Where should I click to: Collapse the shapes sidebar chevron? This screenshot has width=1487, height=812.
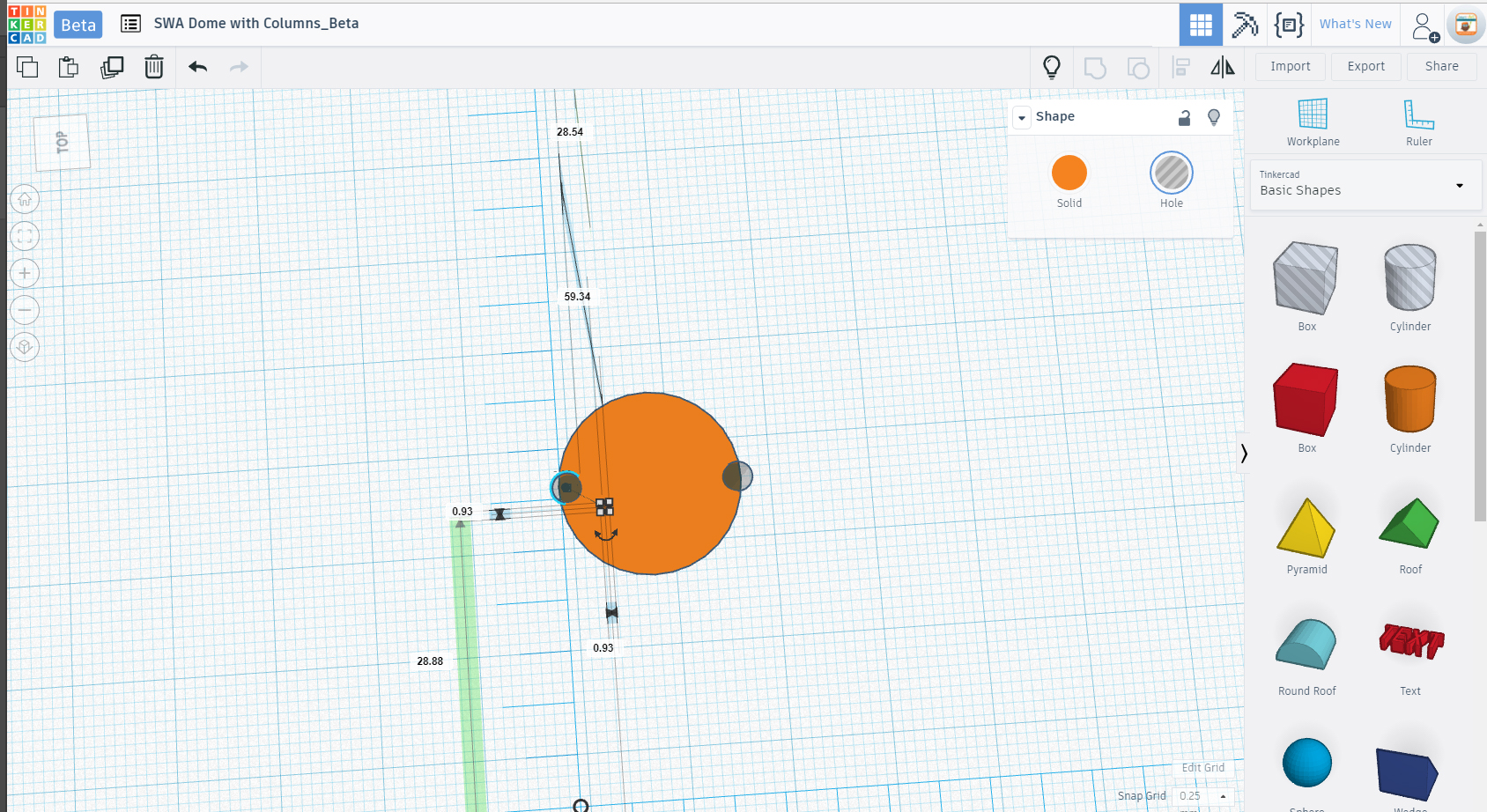click(x=1244, y=454)
